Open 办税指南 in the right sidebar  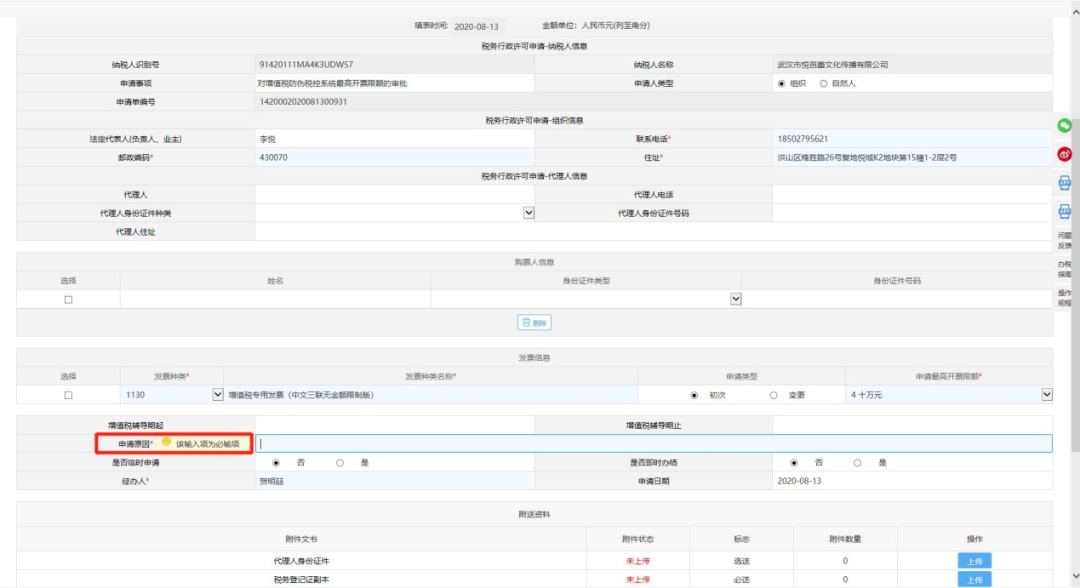(1064, 269)
